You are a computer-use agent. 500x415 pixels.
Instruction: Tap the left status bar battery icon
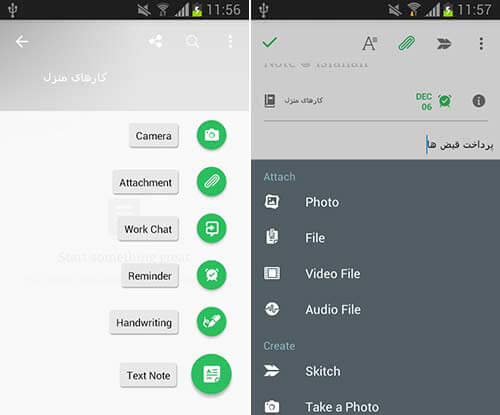[197, 10]
